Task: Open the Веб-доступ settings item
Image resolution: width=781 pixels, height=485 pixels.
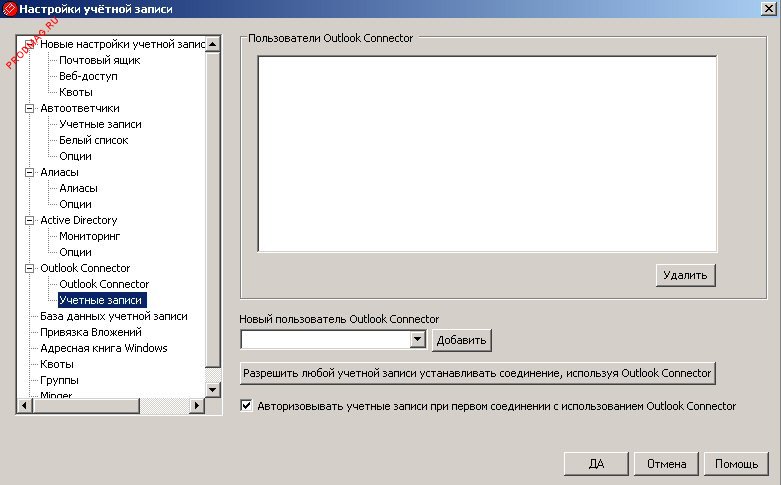Action: tap(88, 76)
